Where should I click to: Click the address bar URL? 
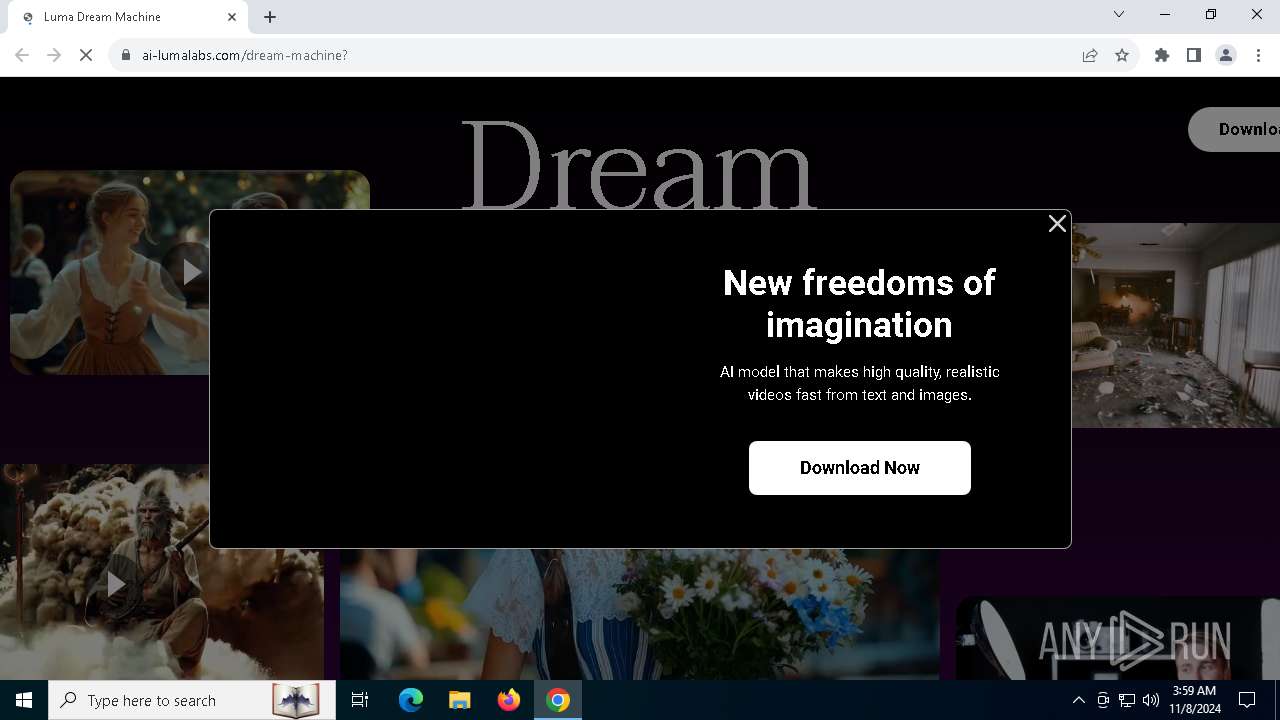(x=245, y=55)
